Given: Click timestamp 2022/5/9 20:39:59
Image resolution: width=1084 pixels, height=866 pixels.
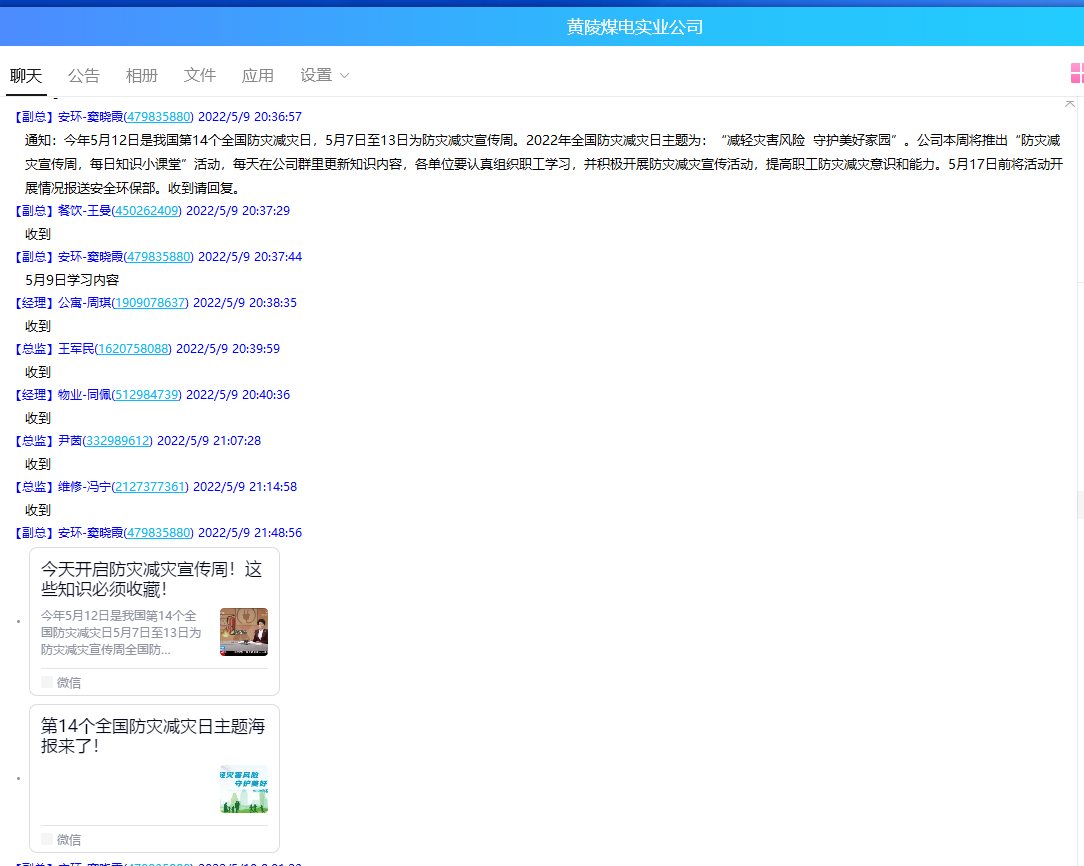Looking at the screenshot, I should 228,349.
